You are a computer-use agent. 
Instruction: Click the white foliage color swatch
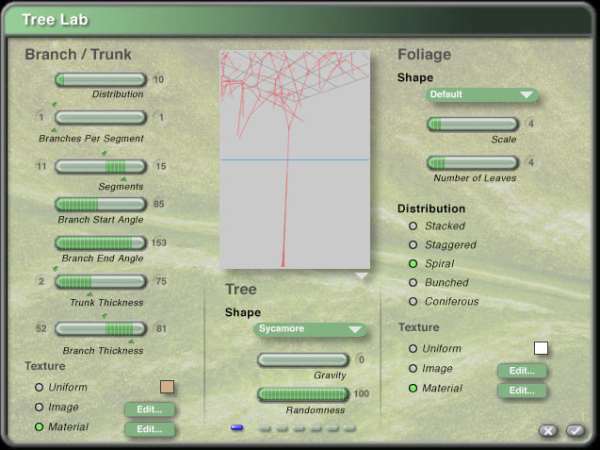pos(541,348)
